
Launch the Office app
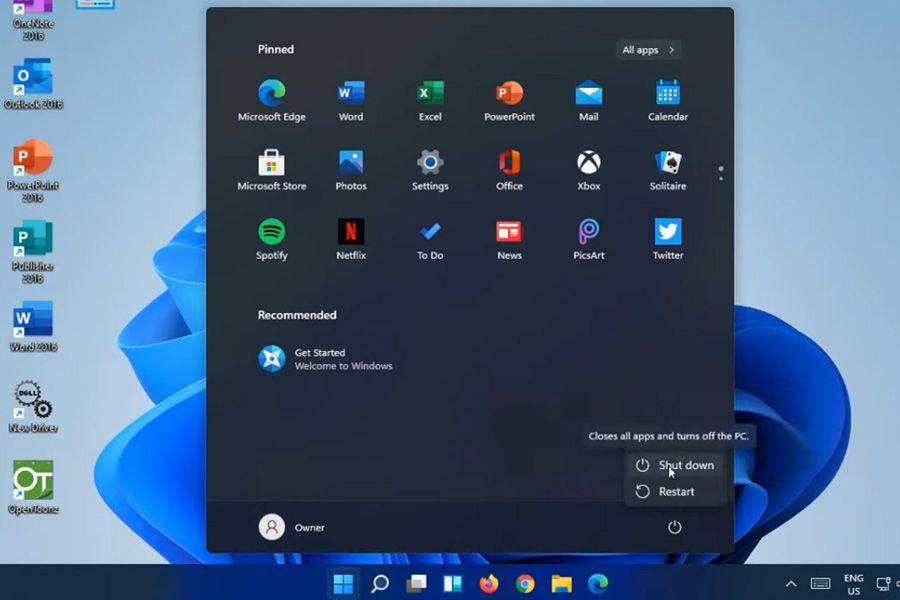coord(509,170)
